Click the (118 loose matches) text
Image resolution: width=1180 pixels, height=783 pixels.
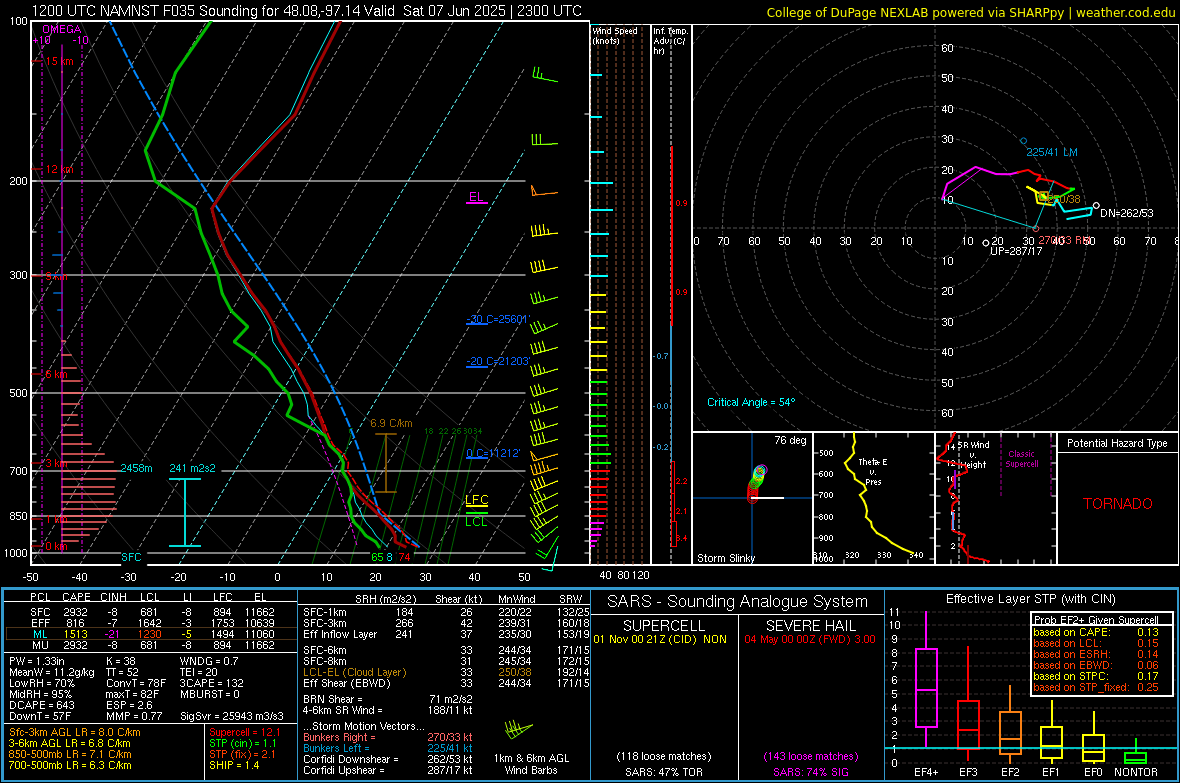pyautogui.click(x=664, y=756)
